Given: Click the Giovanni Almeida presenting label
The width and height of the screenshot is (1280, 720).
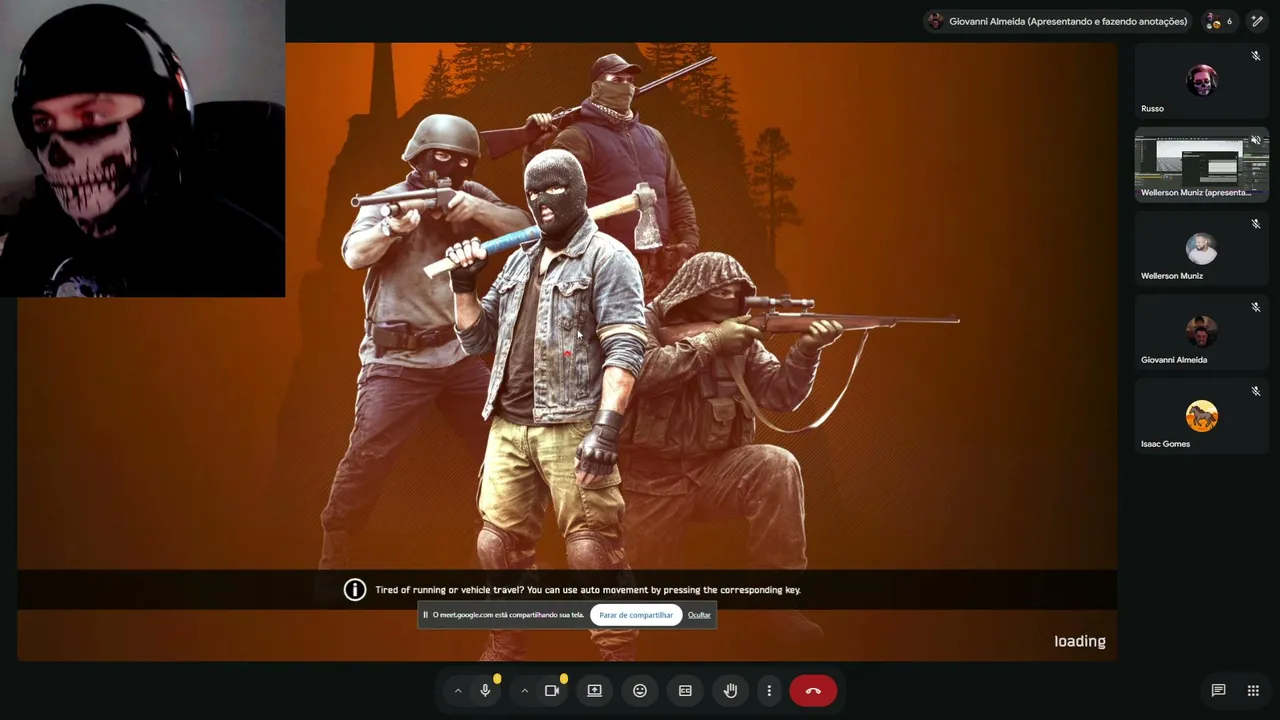Looking at the screenshot, I should click(x=1058, y=21).
